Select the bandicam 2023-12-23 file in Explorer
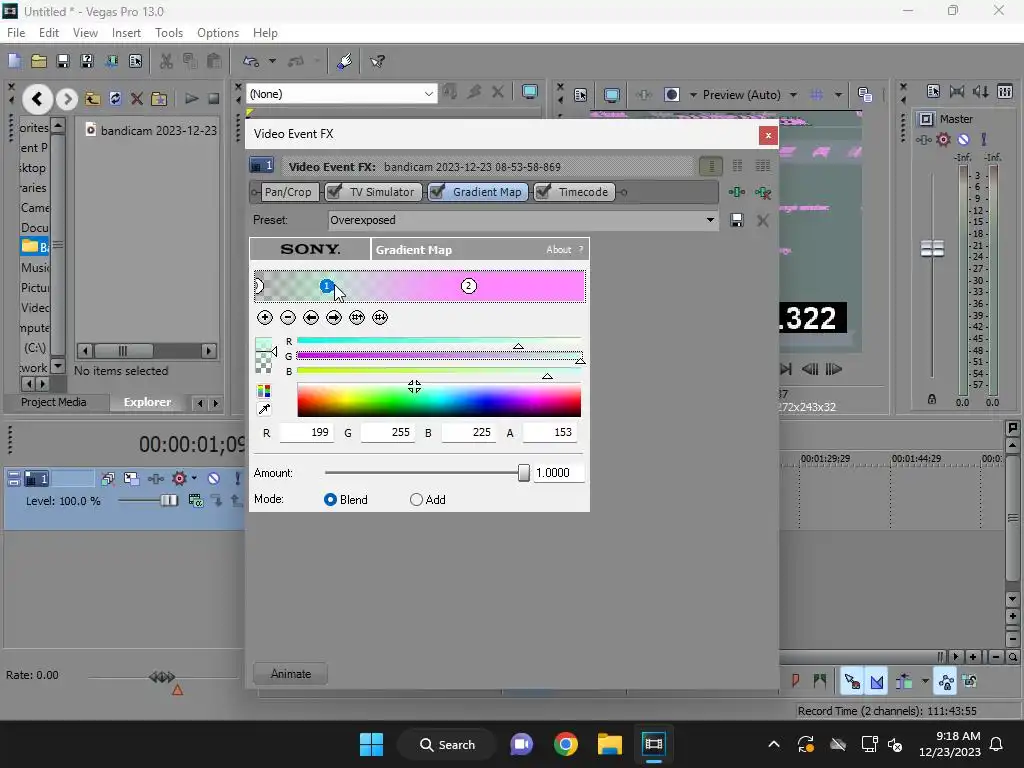Screen dimensions: 1024x768 point(152,131)
